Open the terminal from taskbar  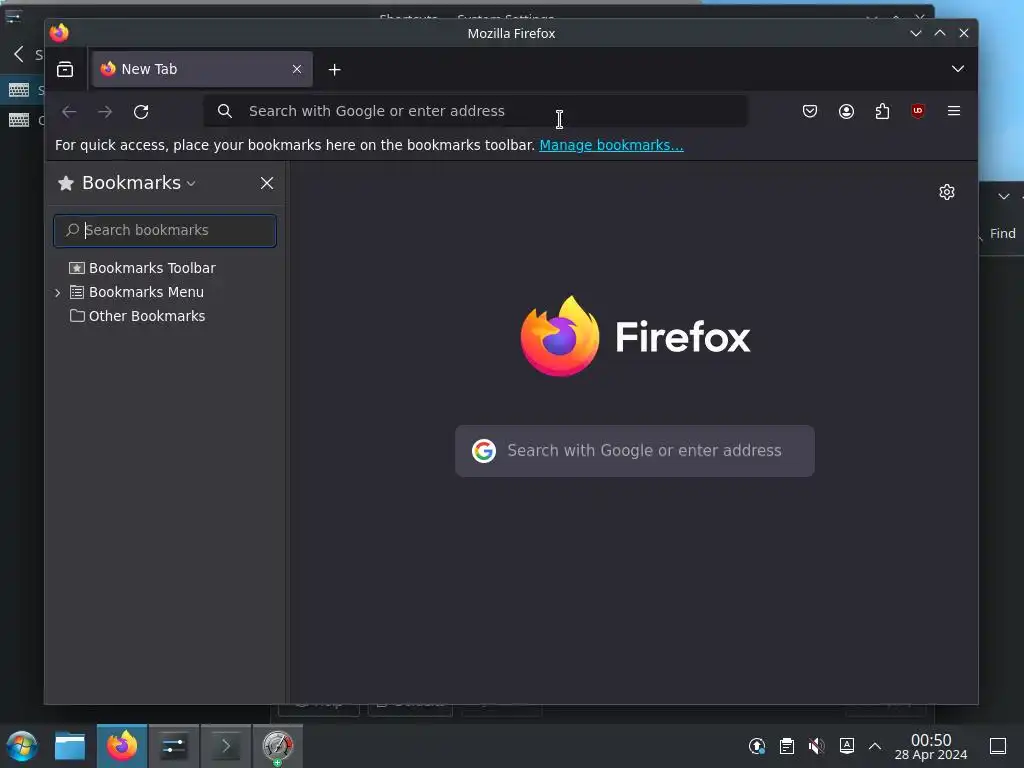(x=225, y=746)
